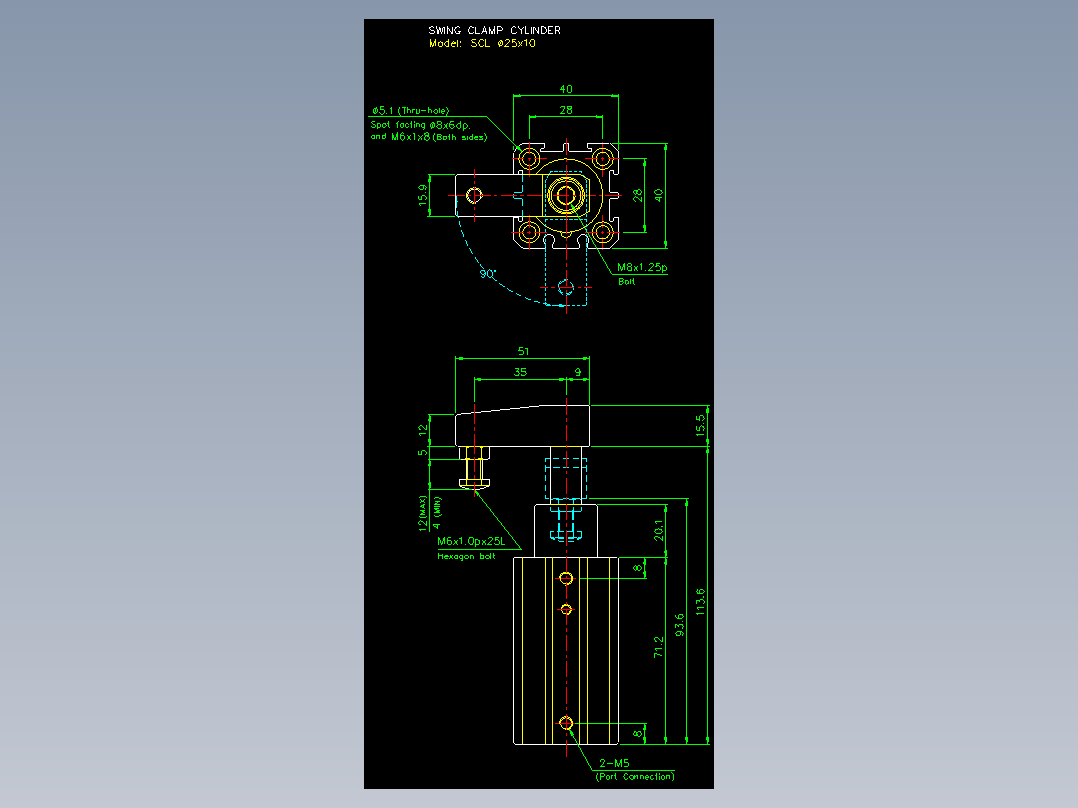Select the '93.6' dimension value

[x=679, y=625]
